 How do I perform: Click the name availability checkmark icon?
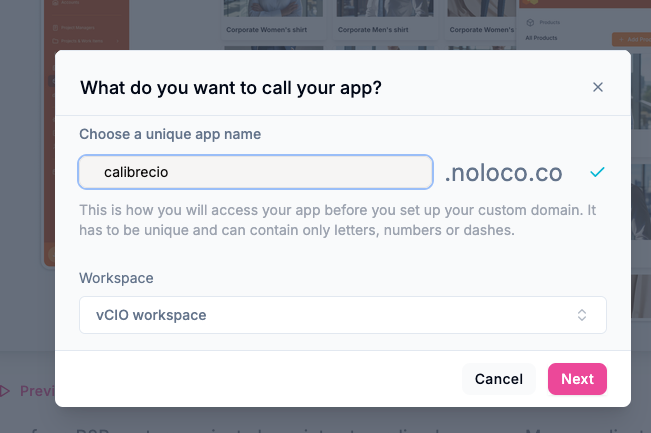597,172
